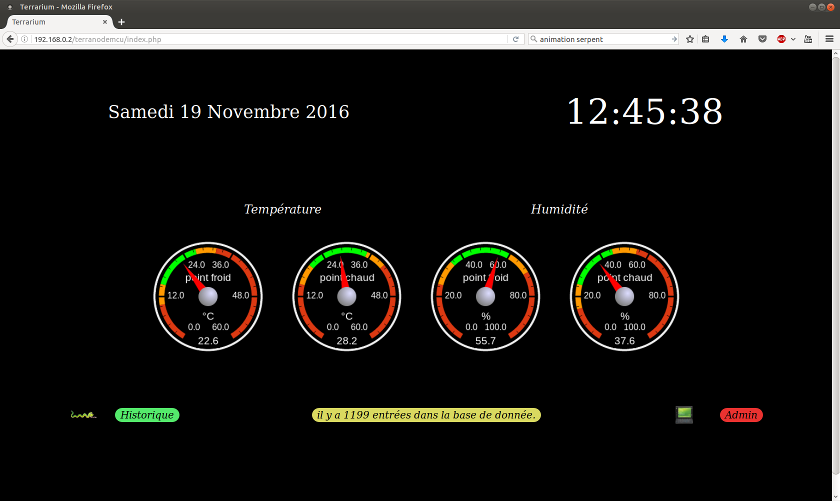
Task: Bookmark this page with the star icon
Action: pos(690,39)
